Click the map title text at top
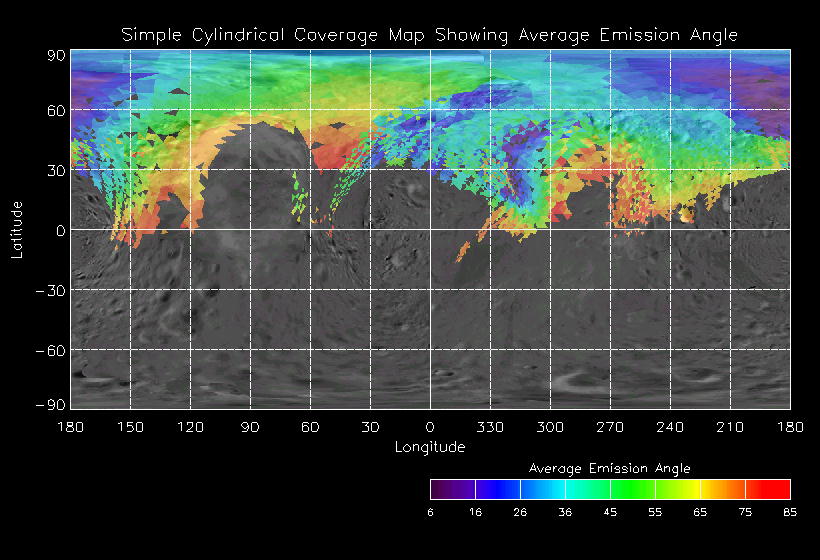Viewport: 820px width, 560px height. [430, 34]
